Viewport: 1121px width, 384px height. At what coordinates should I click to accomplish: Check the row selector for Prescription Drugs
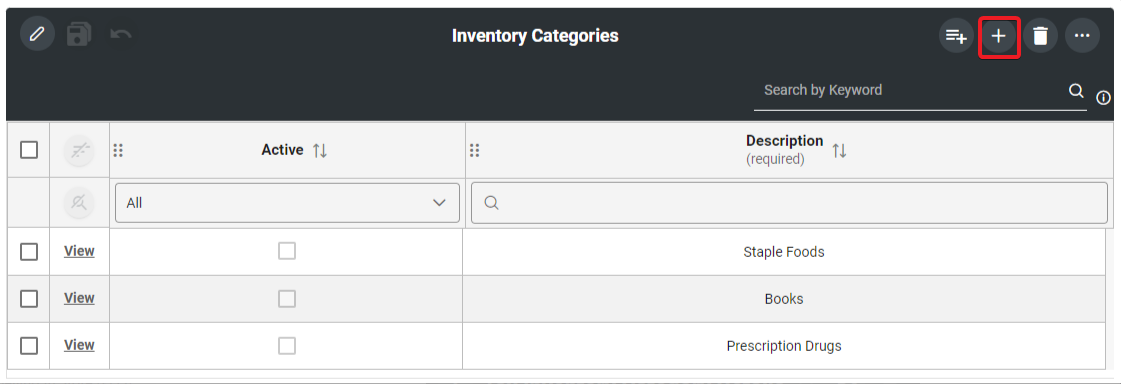[29, 346]
